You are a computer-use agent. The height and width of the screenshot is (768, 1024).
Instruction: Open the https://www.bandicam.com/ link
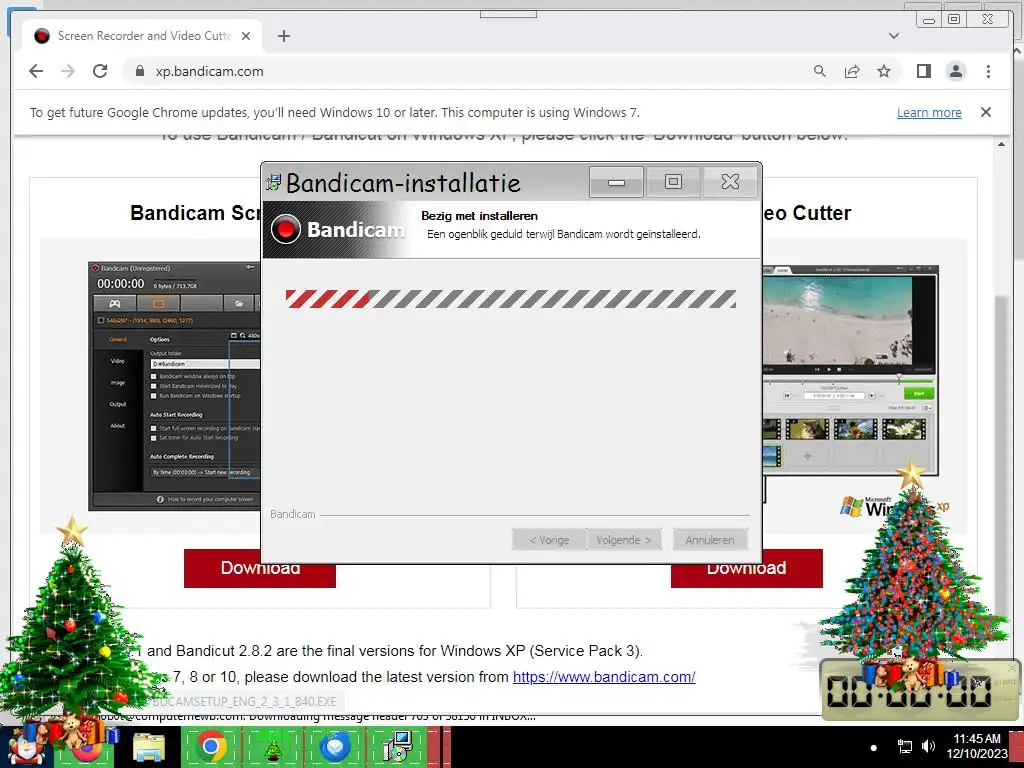(604, 677)
